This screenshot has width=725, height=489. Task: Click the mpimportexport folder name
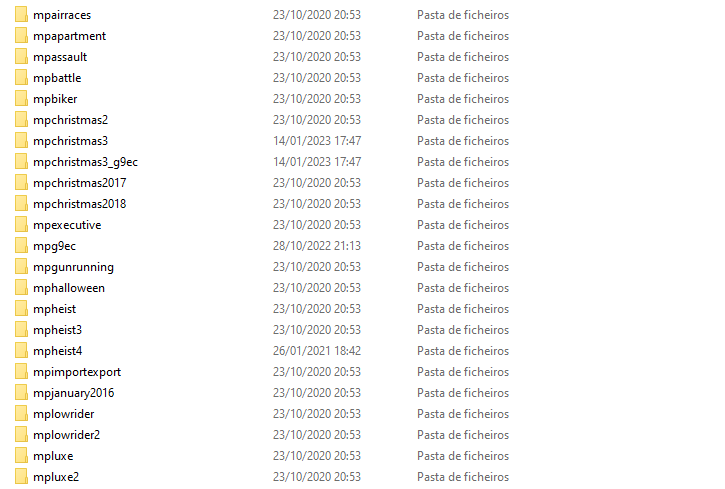point(77,372)
